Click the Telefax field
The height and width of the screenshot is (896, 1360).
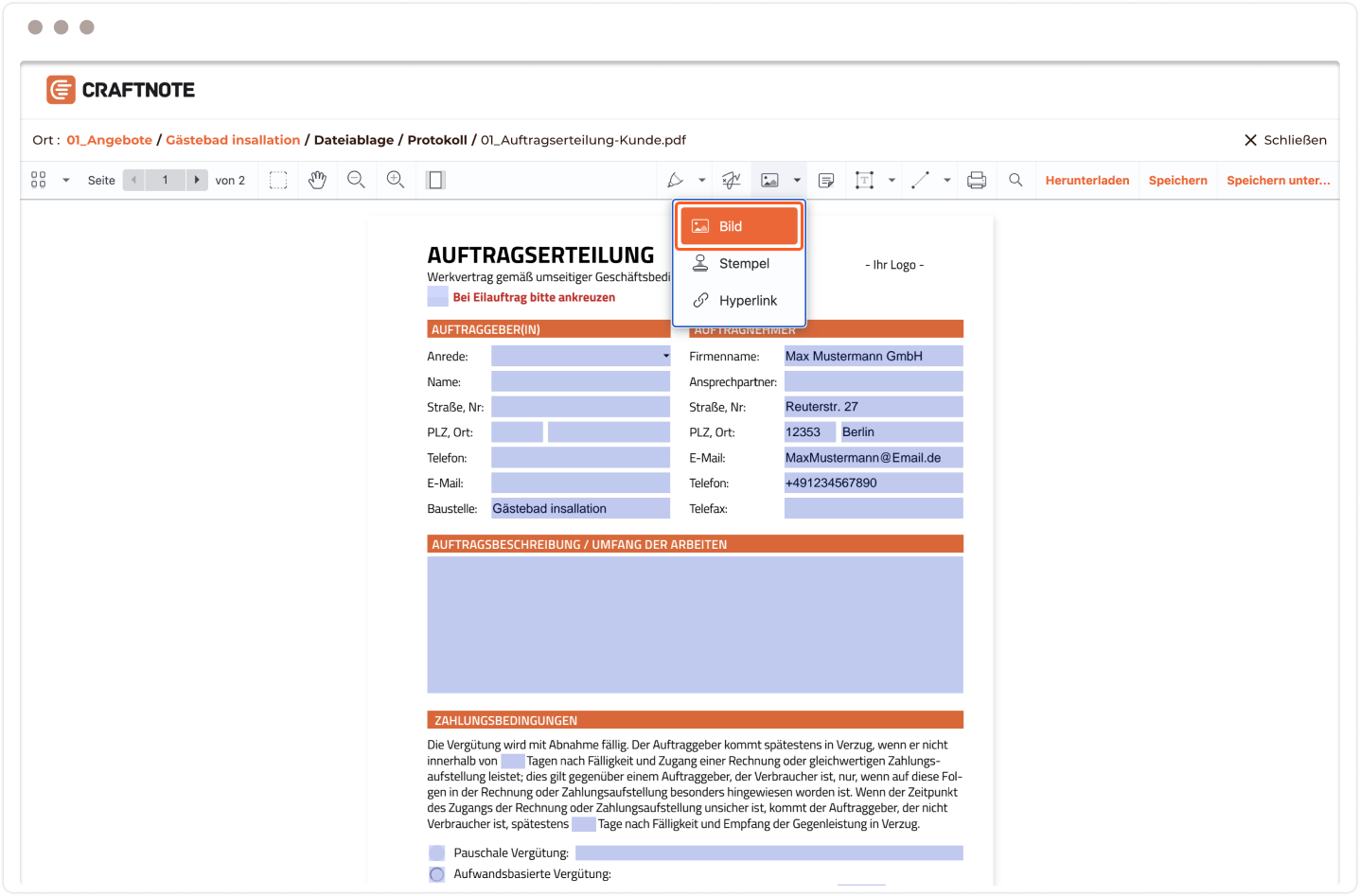coord(874,508)
